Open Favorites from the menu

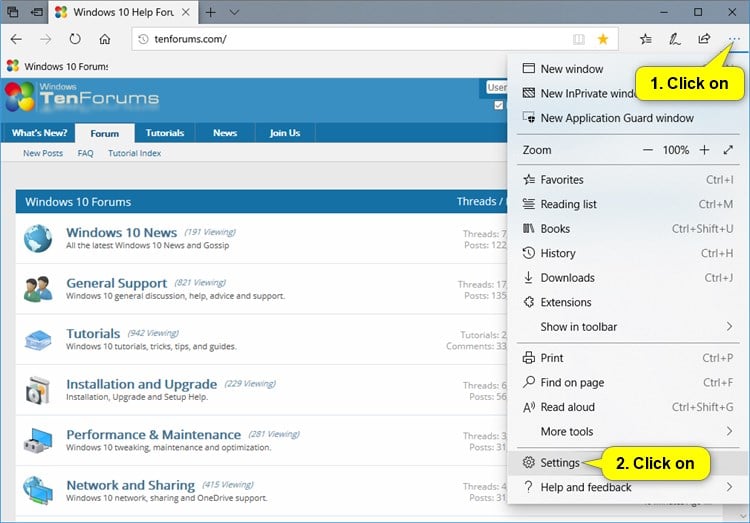628,179
